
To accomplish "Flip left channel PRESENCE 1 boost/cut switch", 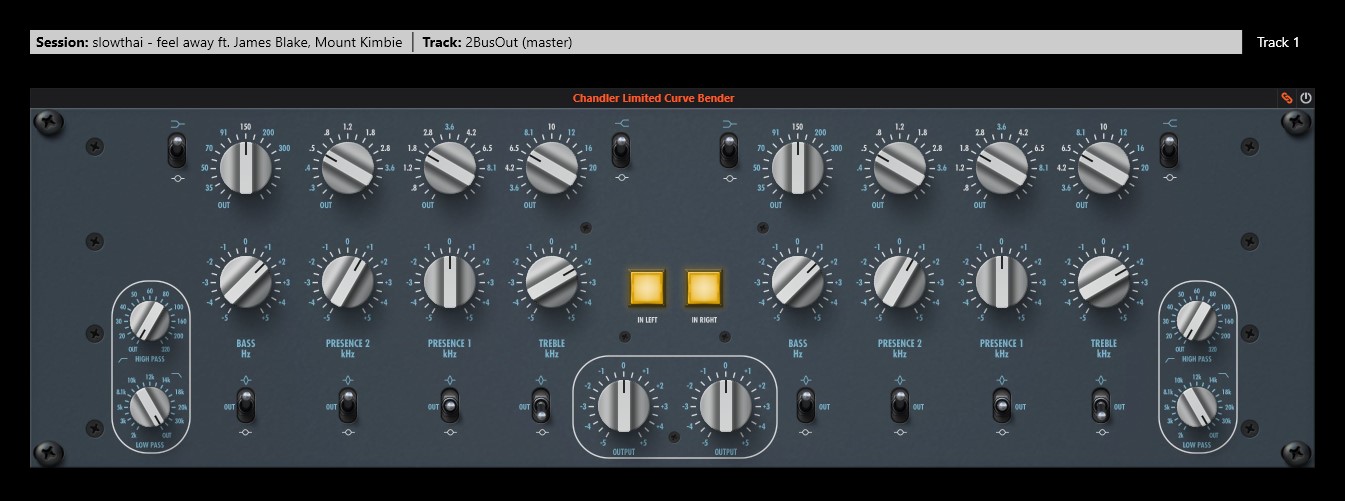I will [450, 406].
